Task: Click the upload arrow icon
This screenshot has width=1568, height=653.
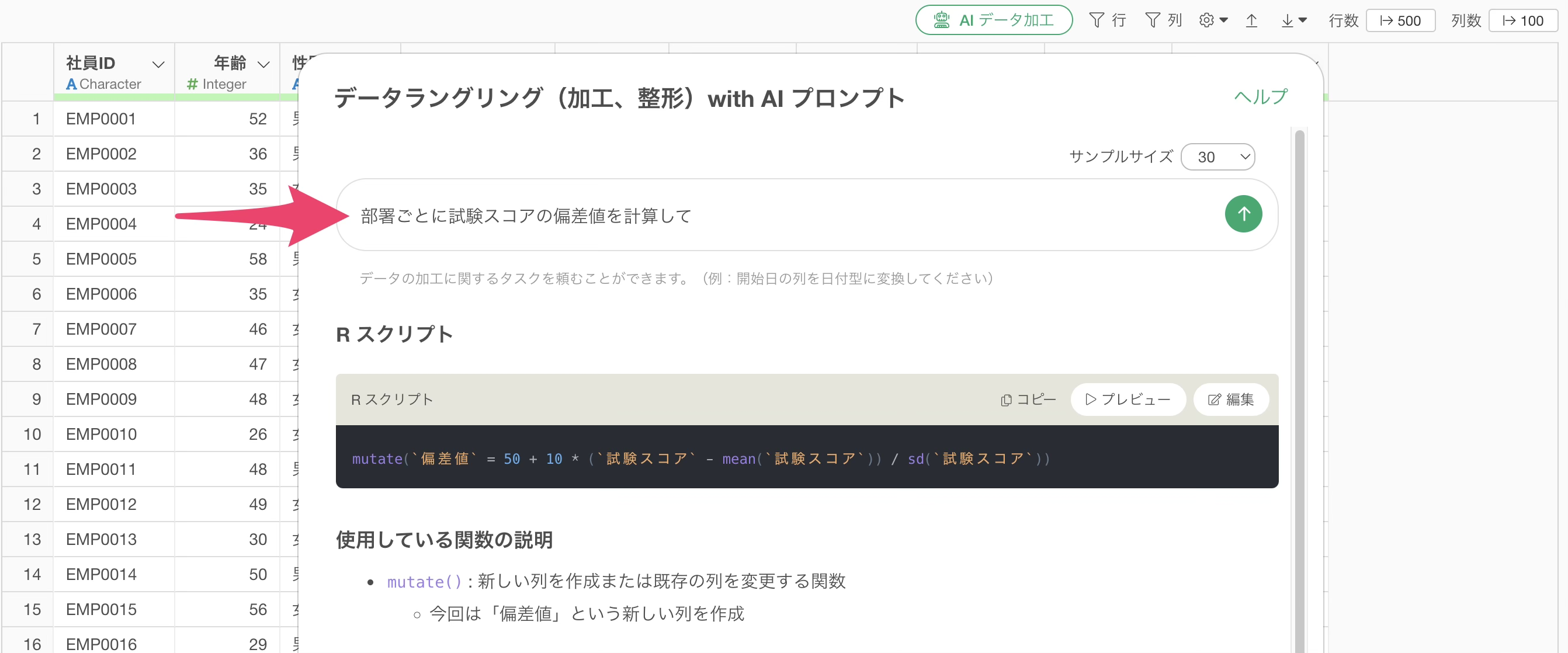Action: (x=1251, y=20)
